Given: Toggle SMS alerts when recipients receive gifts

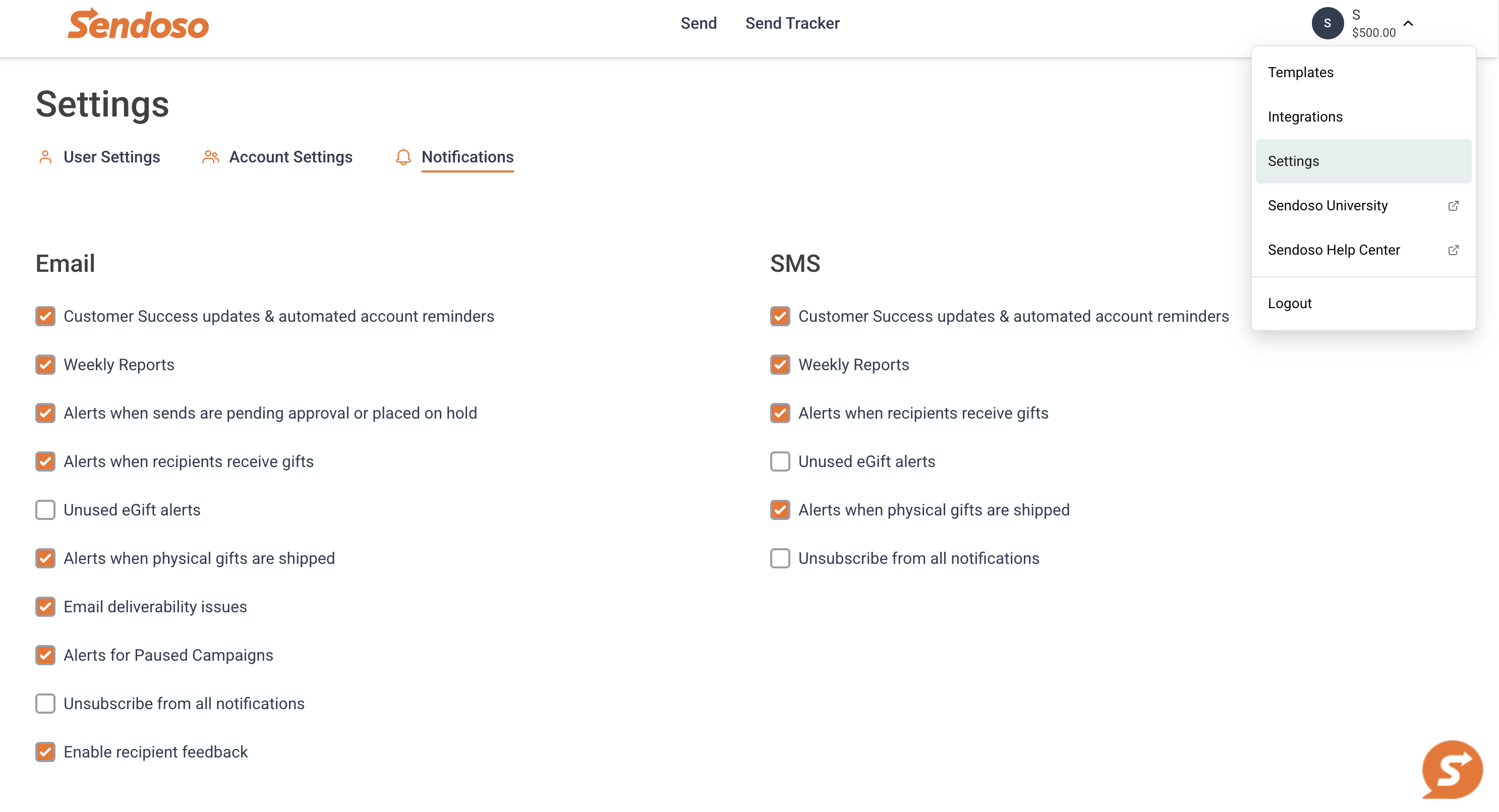Looking at the screenshot, I should pos(780,413).
